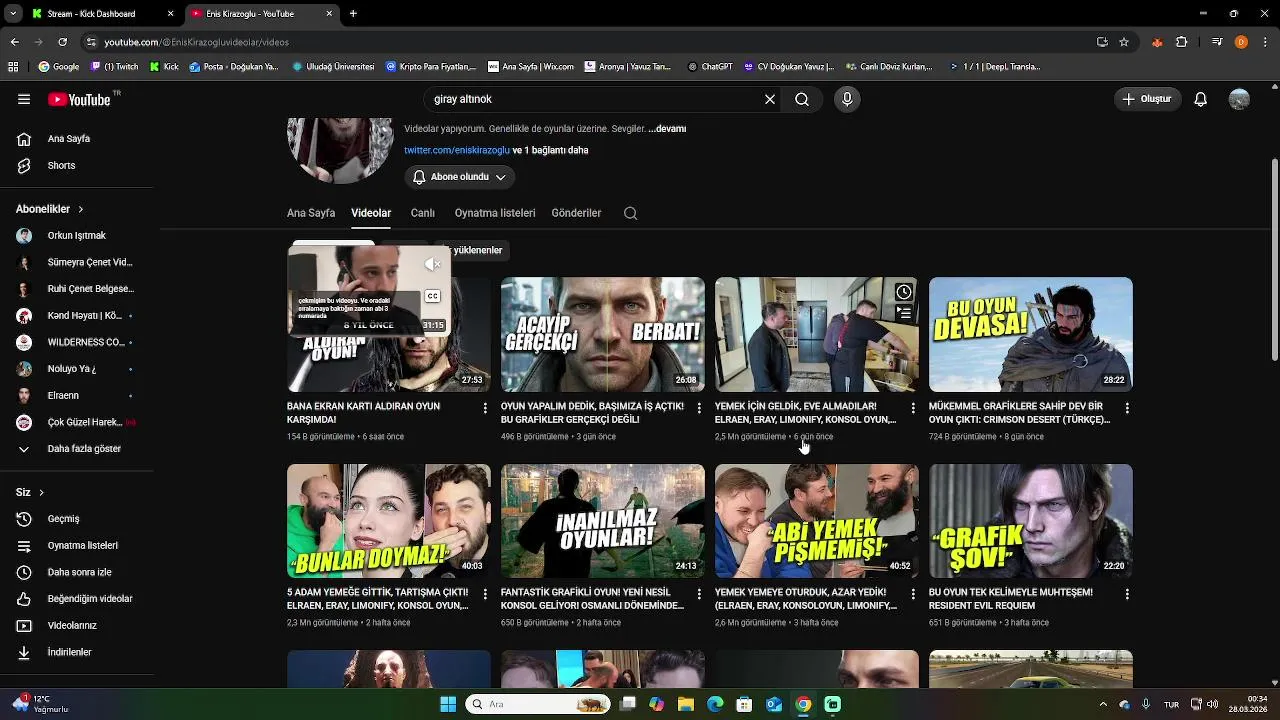Select the Eski yüklenenler filter chip
The image size is (1280, 720).
(x=473, y=250)
